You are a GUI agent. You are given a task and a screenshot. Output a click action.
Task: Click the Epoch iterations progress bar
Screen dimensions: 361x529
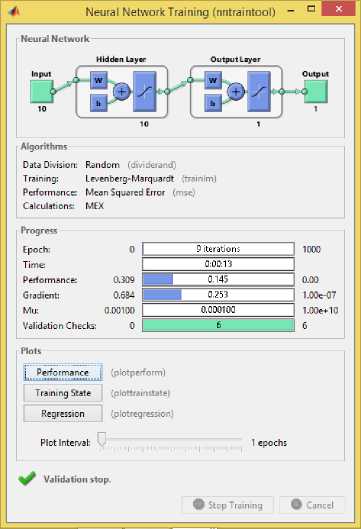(x=218, y=249)
